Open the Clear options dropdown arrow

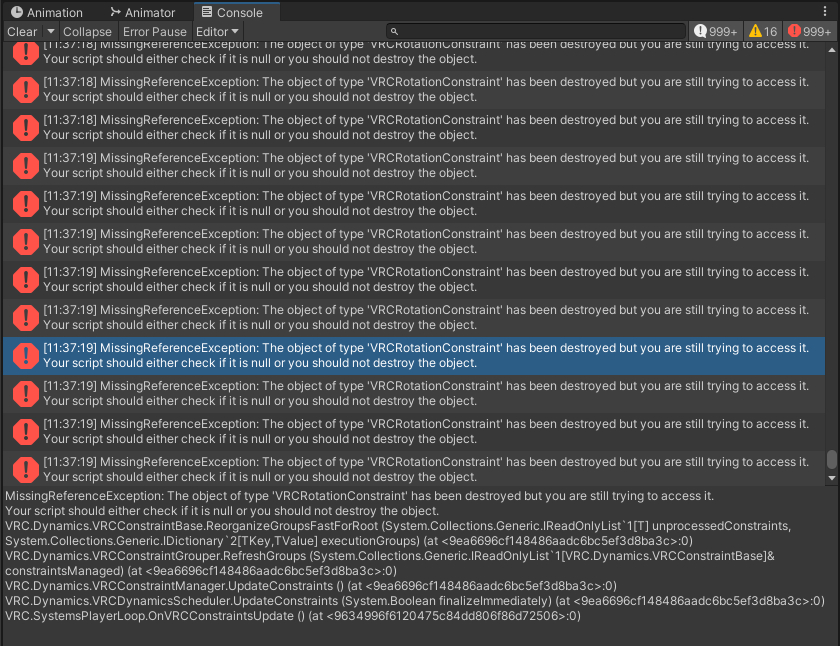[50, 31]
